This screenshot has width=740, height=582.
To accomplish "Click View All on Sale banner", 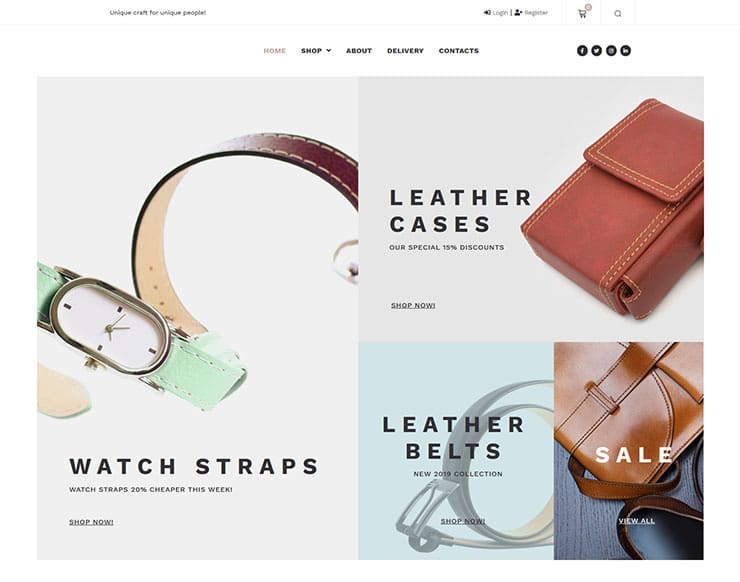I will click(x=637, y=521).
